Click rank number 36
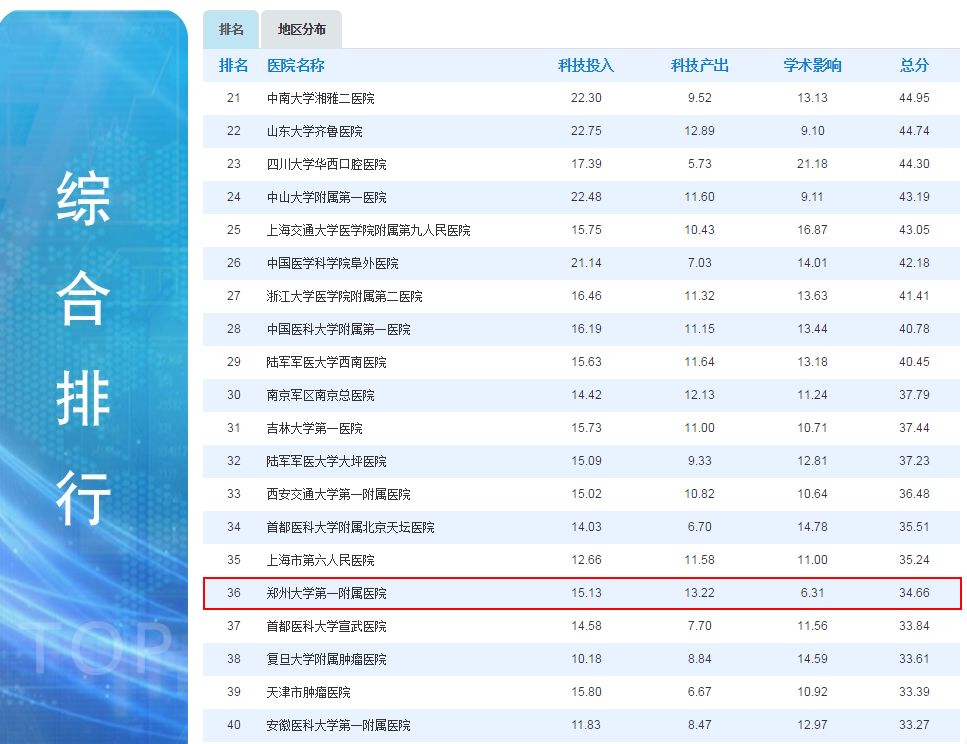 click(x=234, y=593)
